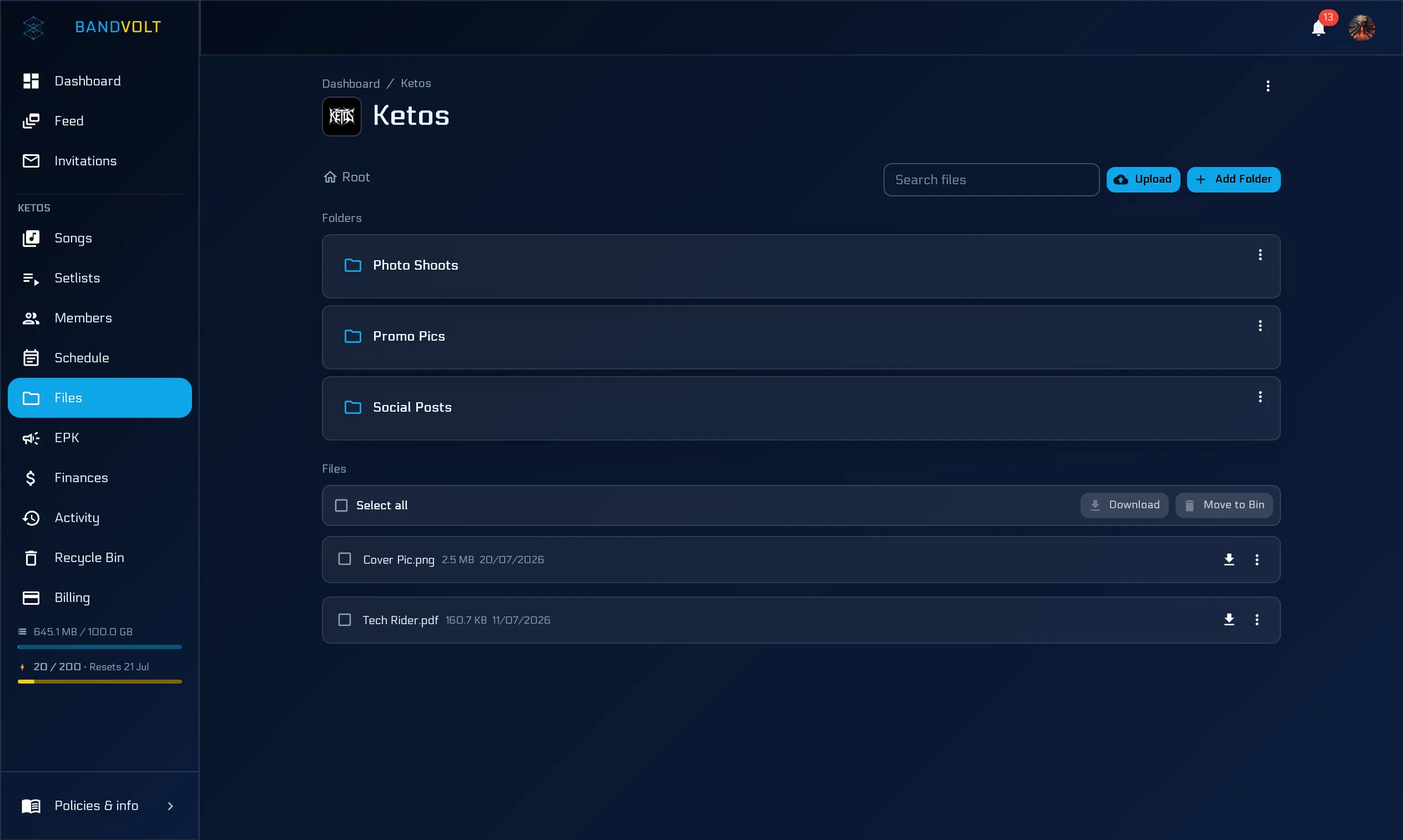
Task: Click the Move to Bin button
Action: coord(1224,505)
